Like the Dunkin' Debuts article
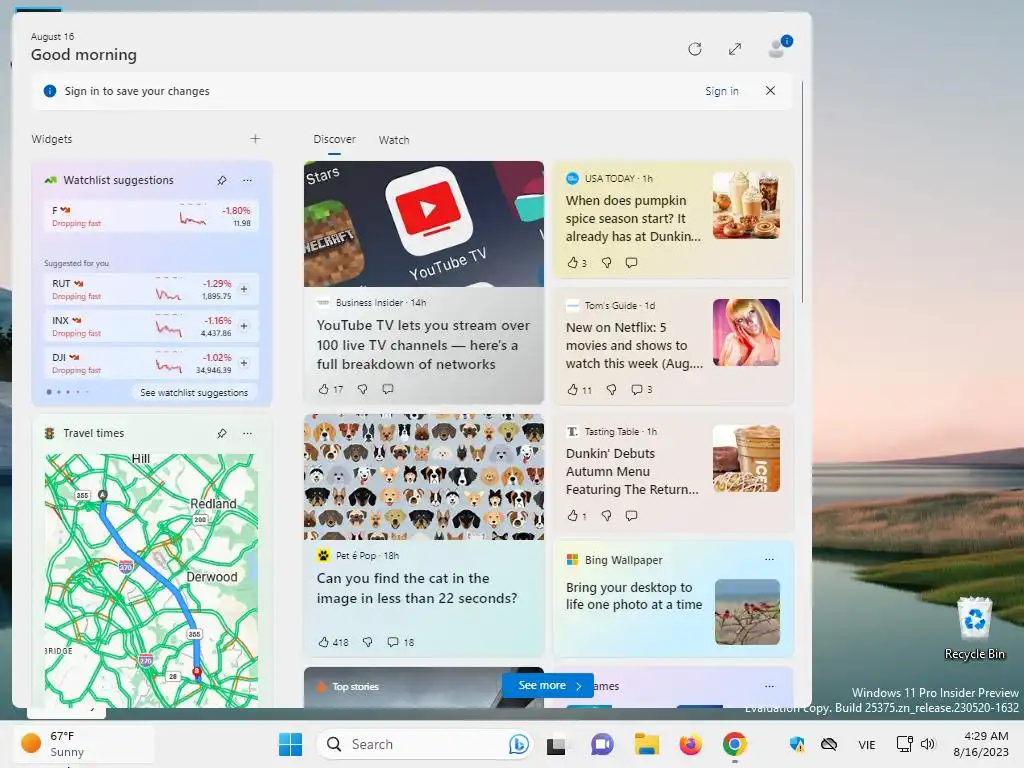The height and width of the screenshot is (768, 1024). pyautogui.click(x=573, y=515)
